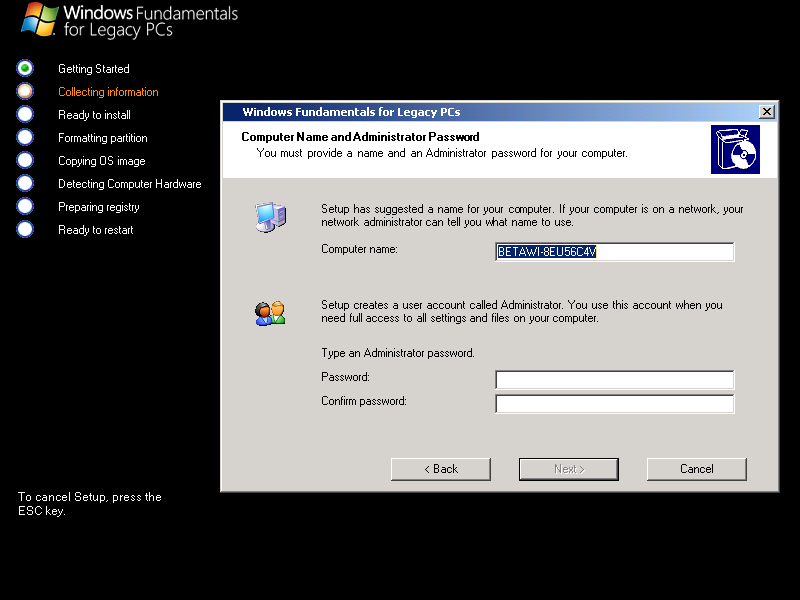Click the 'To cancel Setup' ESC hint
This screenshot has width=800, height=600.
pyautogui.click(x=90, y=504)
